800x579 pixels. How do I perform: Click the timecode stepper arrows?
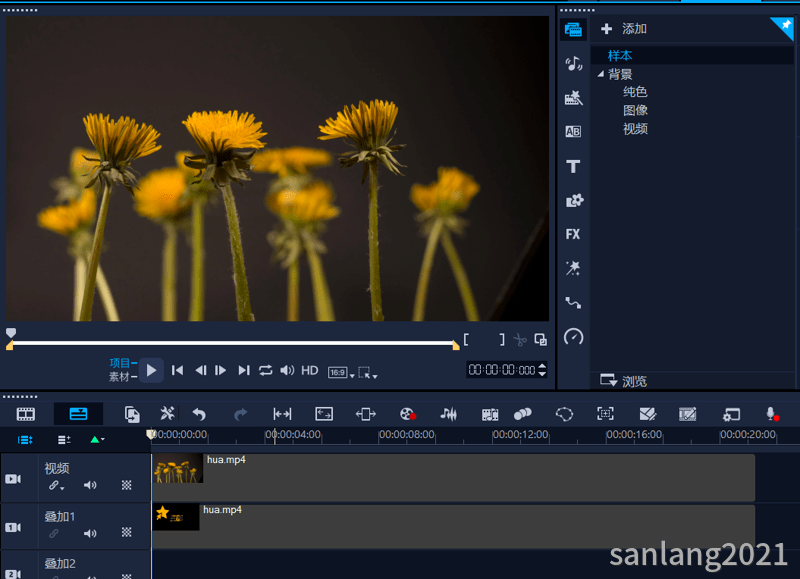542,370
